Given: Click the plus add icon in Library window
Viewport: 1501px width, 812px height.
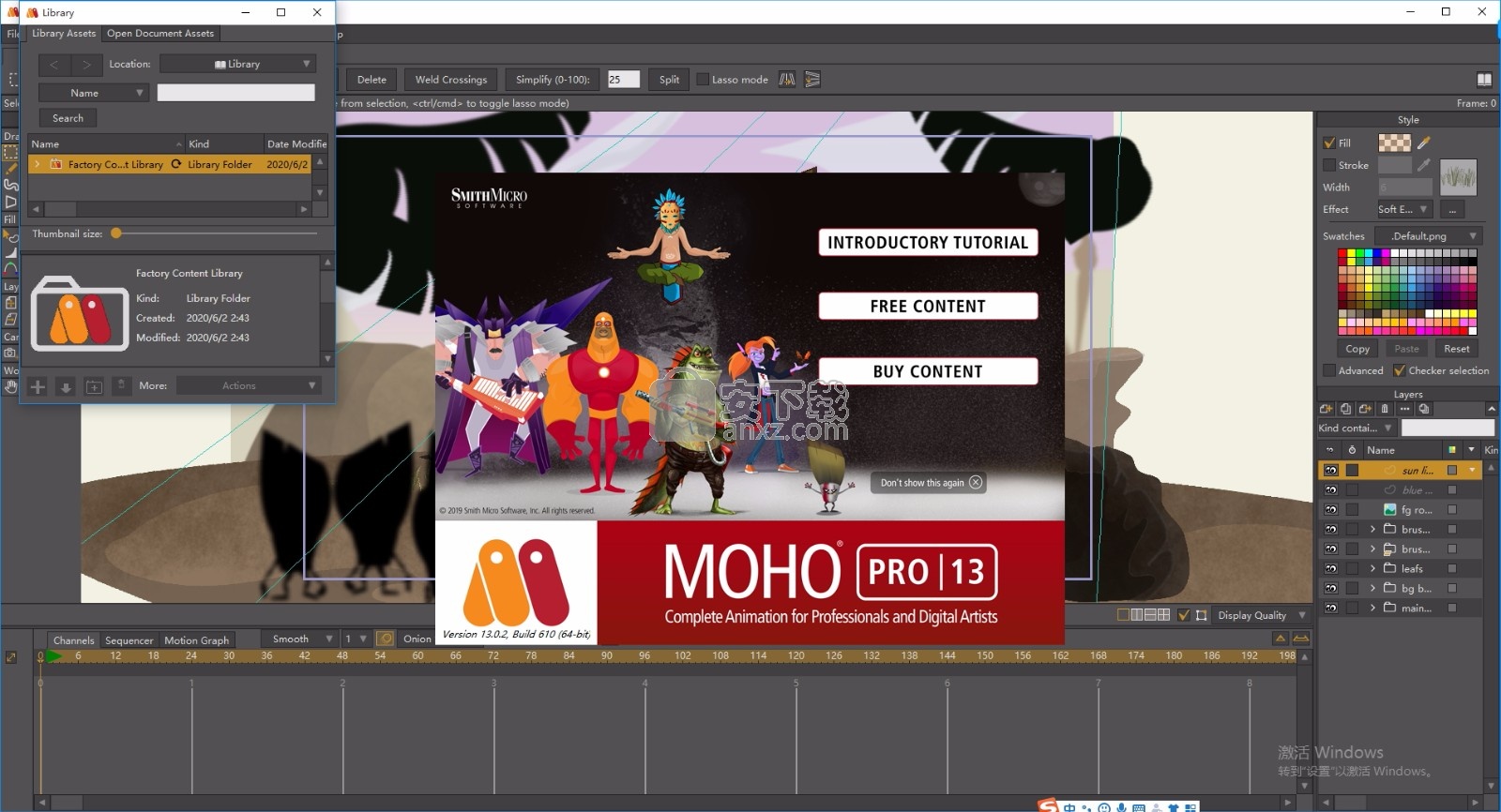Looking at the screenshot, I should [x=38, y=386].
